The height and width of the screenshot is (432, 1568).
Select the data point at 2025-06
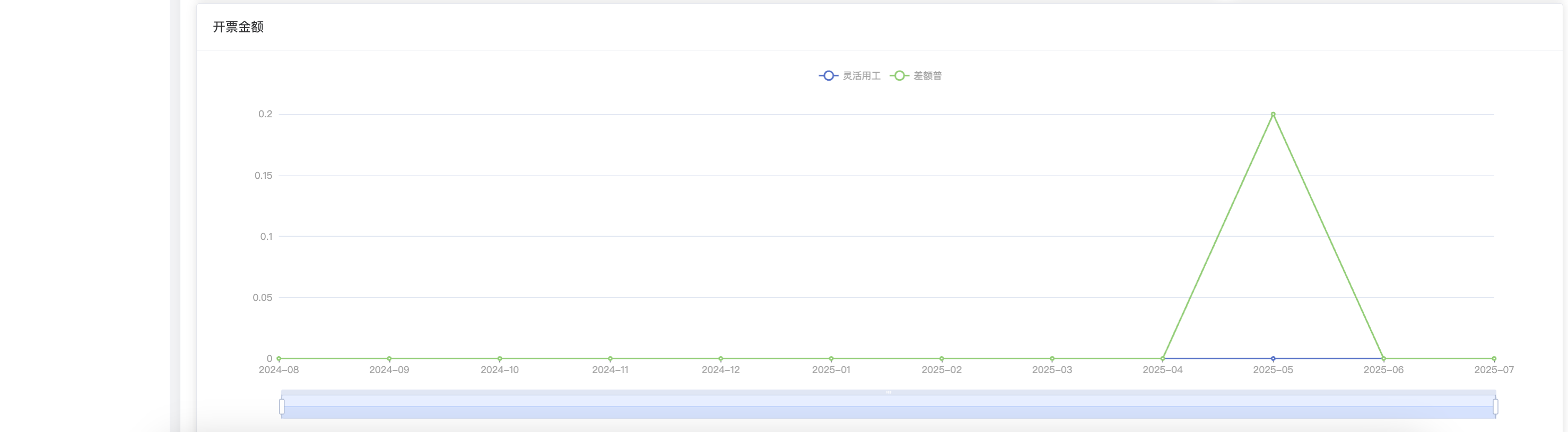[1383, 359]
